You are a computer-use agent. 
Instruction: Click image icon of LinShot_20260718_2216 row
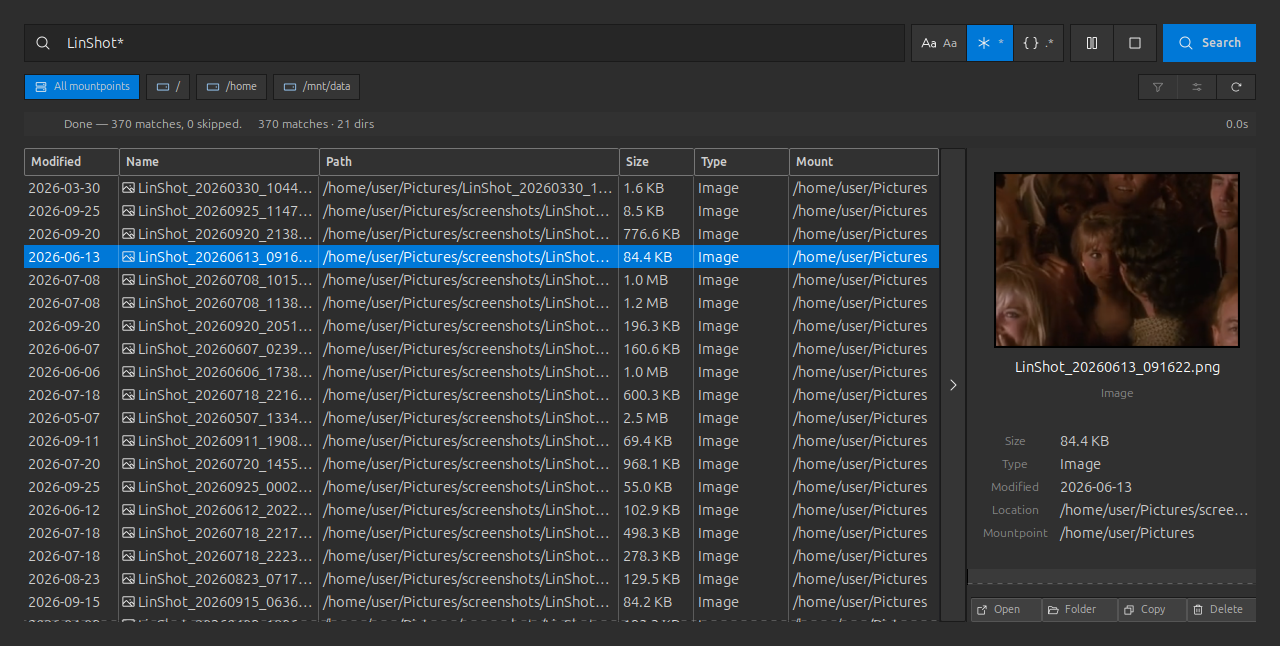128,395
